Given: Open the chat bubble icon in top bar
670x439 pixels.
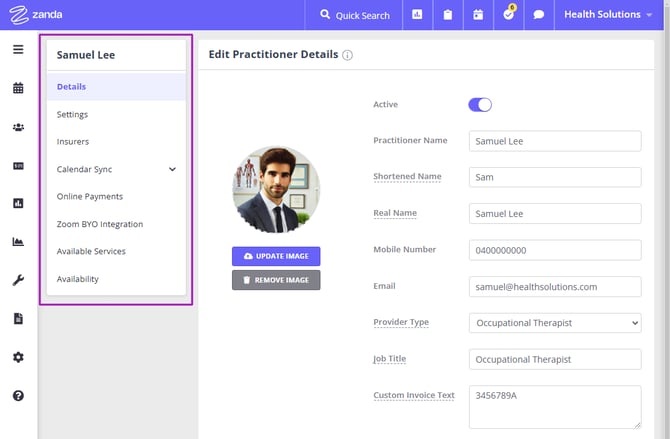Looking at the screenshot, I should [x=538, y=15].
